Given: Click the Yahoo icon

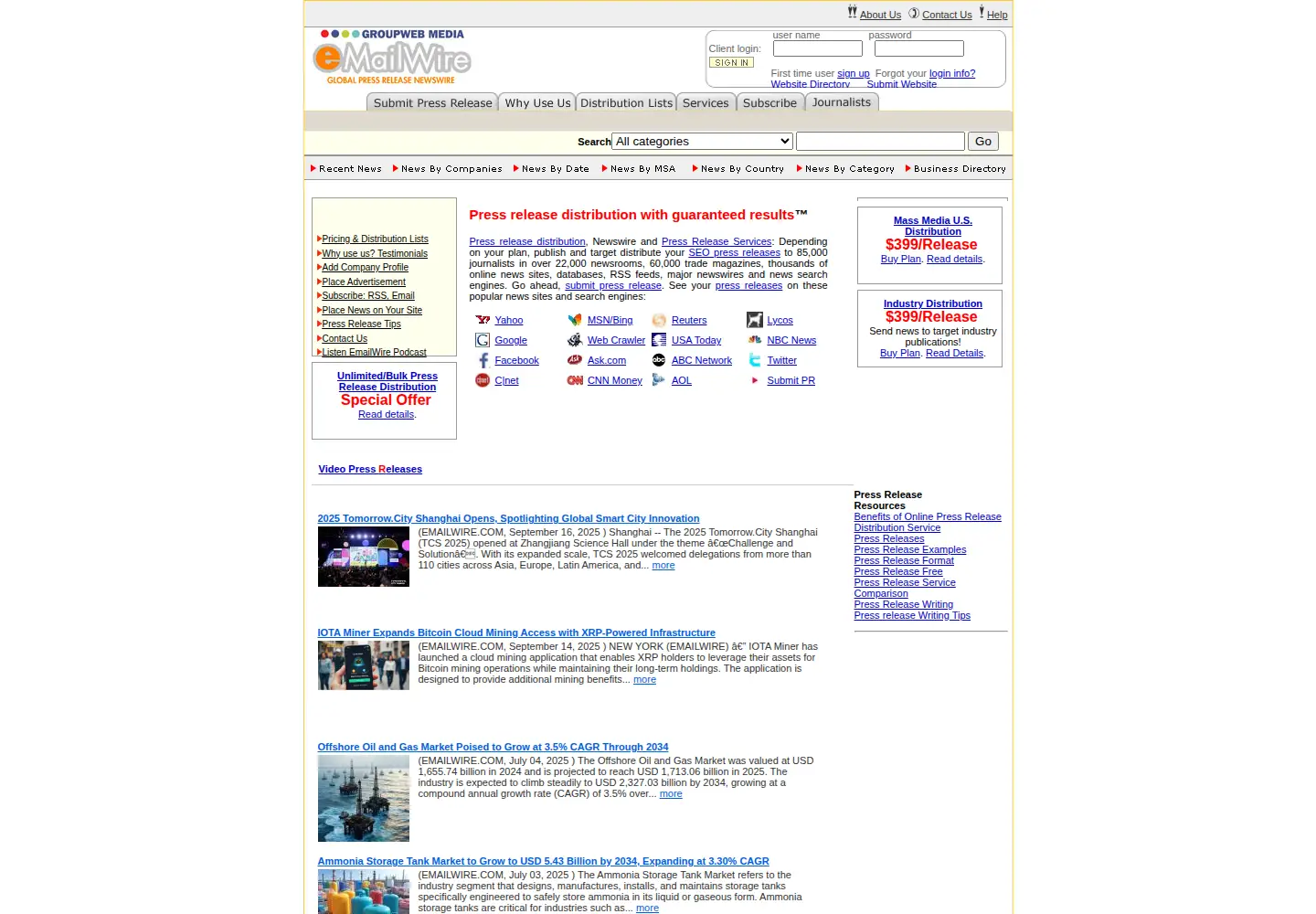Looking at the screenshot, I should [x=483, y=320].
